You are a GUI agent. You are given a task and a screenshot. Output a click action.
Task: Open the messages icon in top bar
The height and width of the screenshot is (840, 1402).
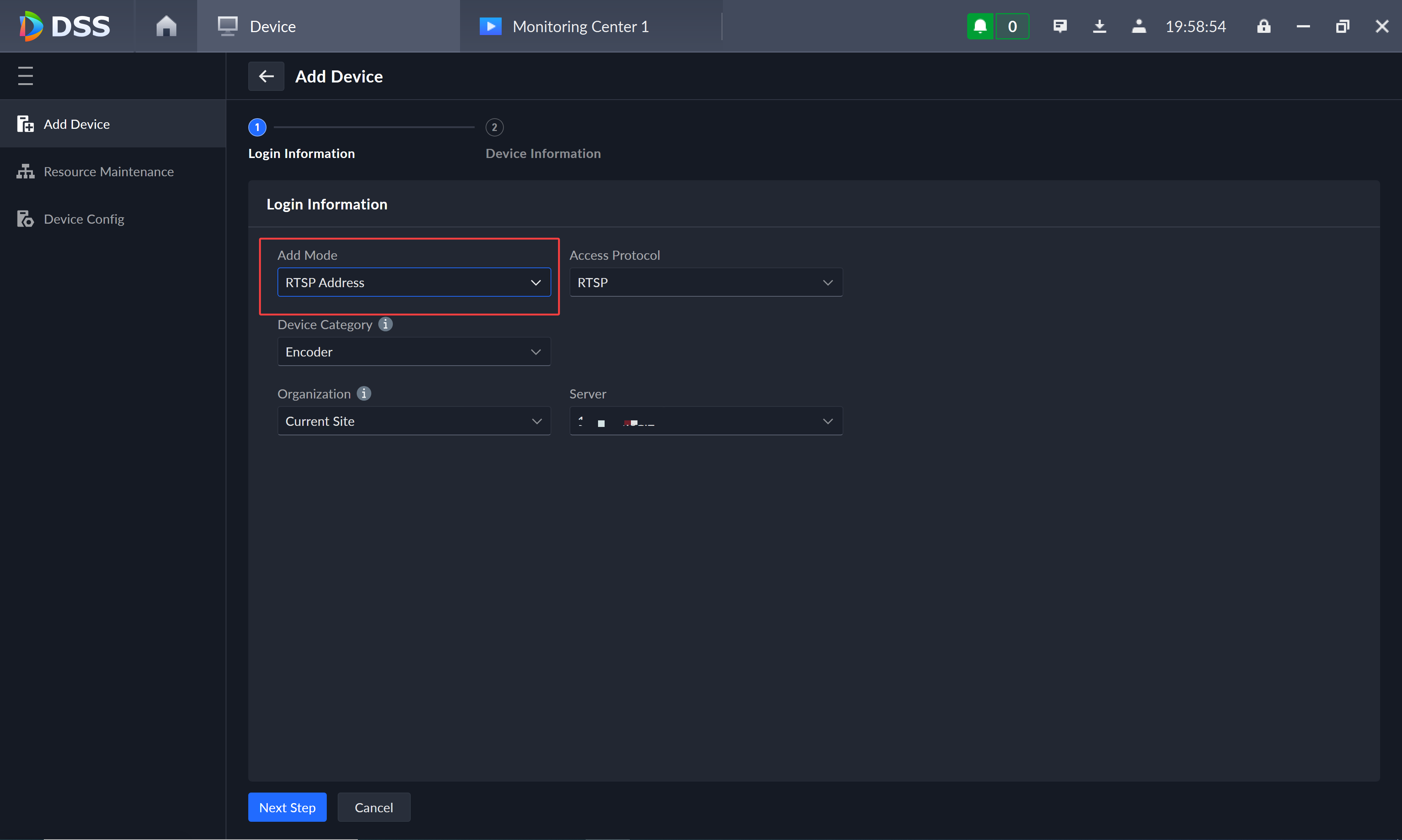coord(1060,26)
